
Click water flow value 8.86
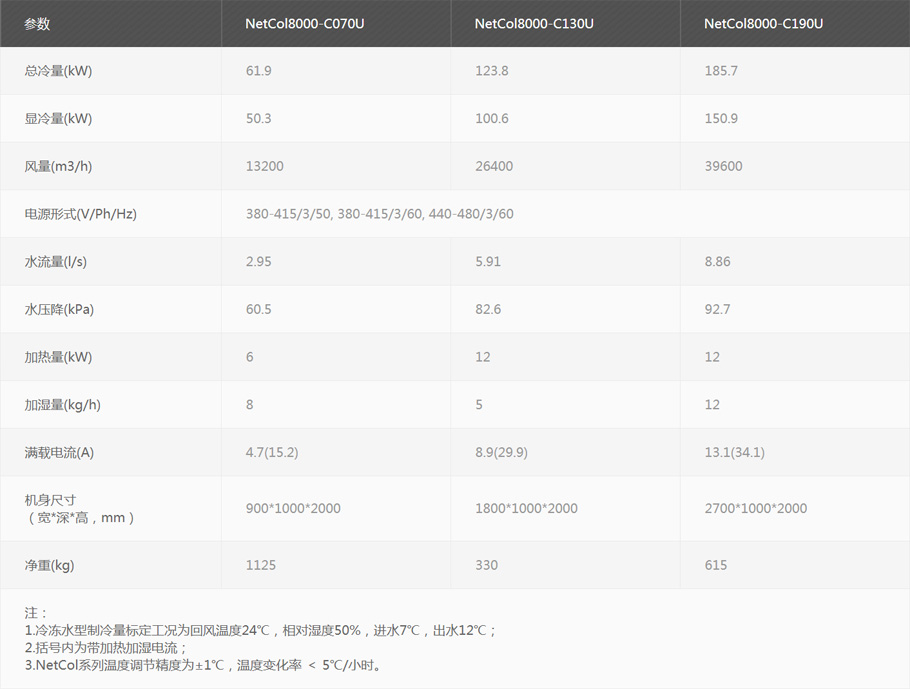pos(717,261)
